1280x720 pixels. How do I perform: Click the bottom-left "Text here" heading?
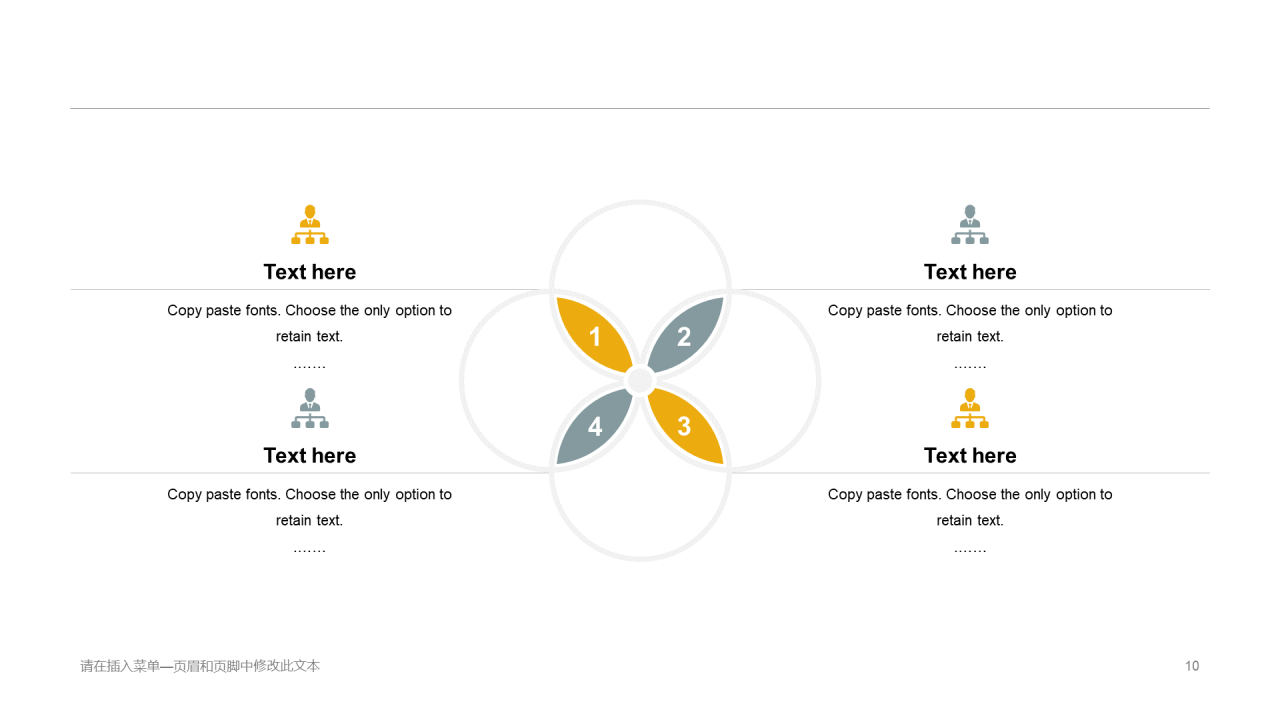(x=310, y=455)
